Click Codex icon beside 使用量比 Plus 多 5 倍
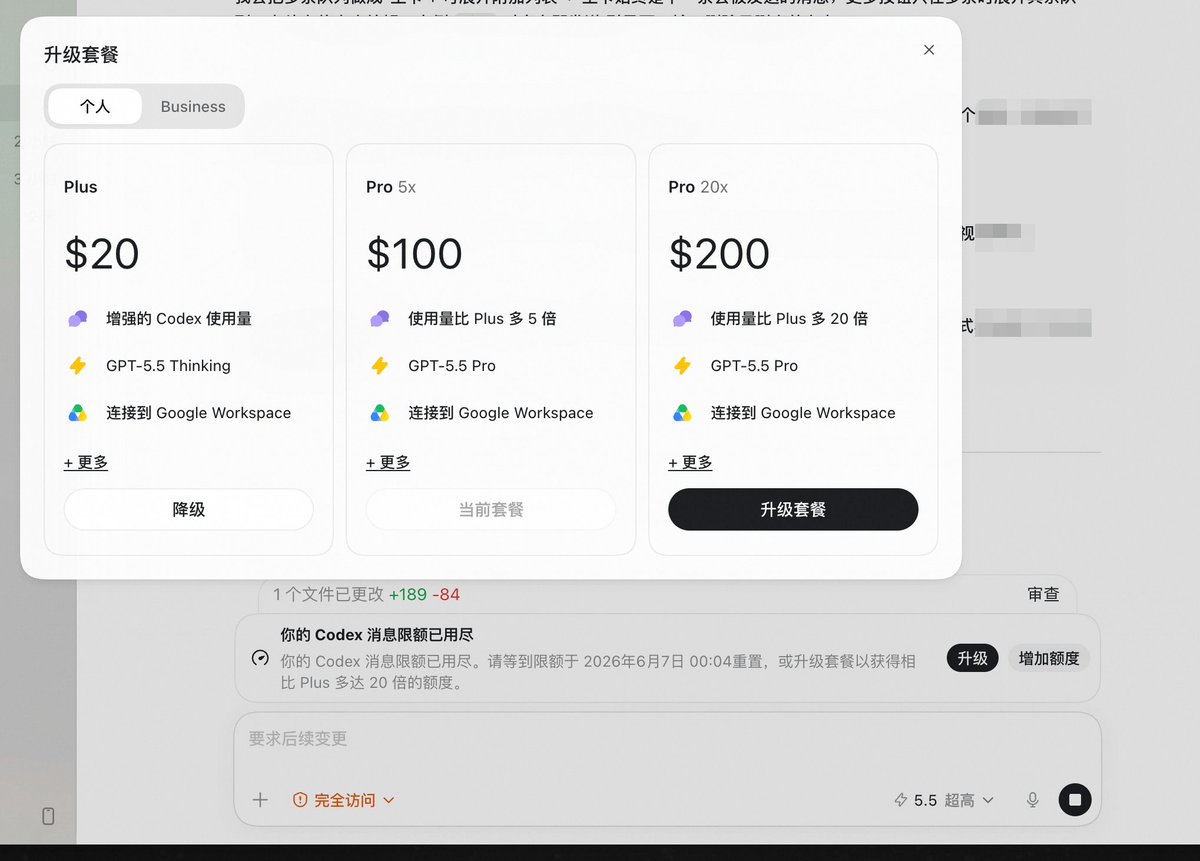This screenshot has width=1200, height=861. [380, 319]
